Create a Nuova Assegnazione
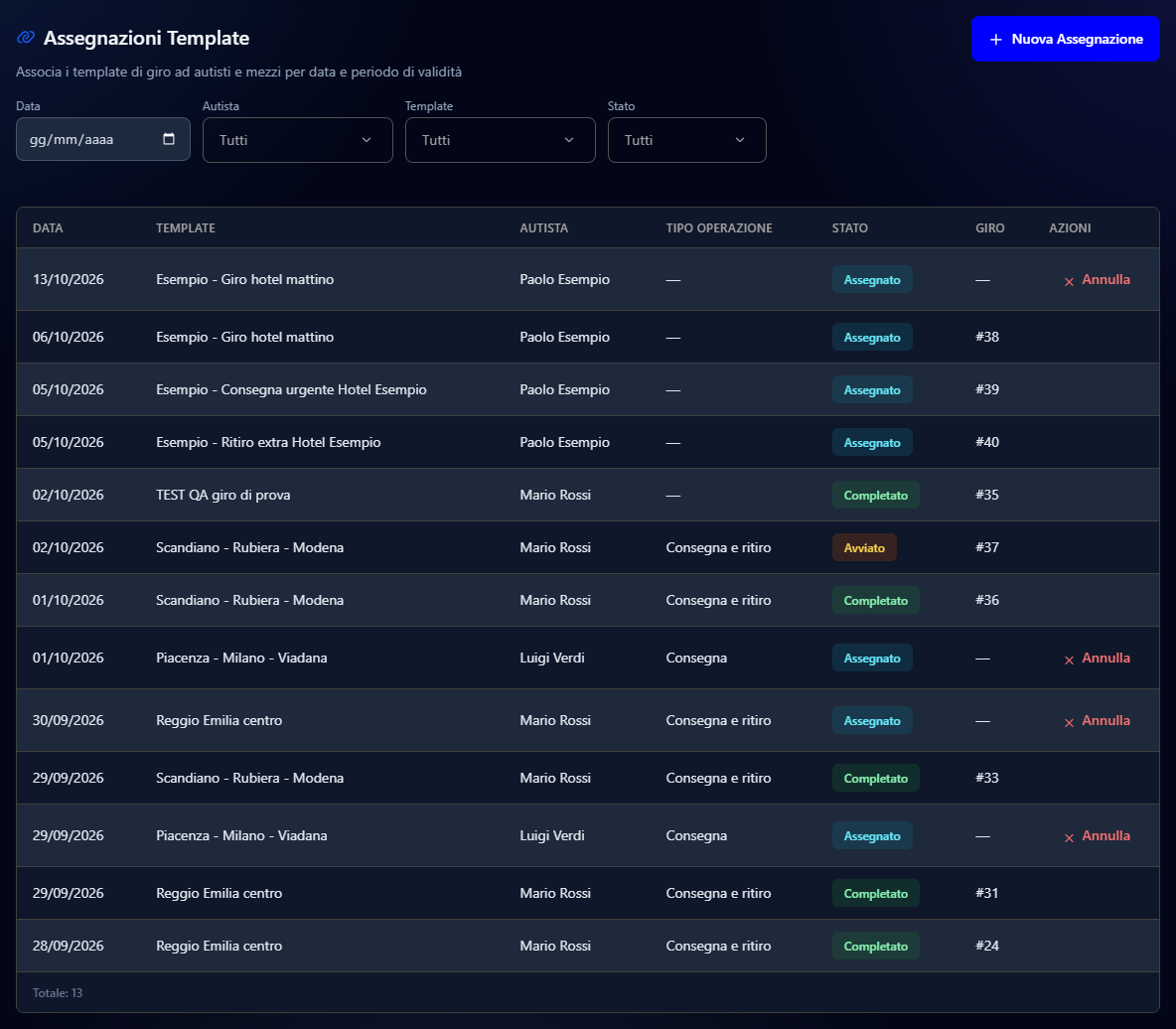Screen dimensions: 1176x1029 pos(1065,39)
